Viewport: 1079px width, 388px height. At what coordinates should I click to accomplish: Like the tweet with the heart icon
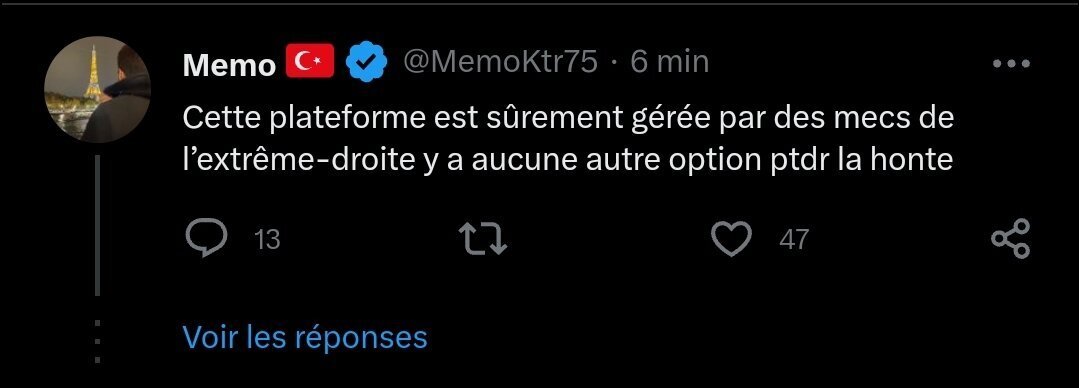point(731,239)
